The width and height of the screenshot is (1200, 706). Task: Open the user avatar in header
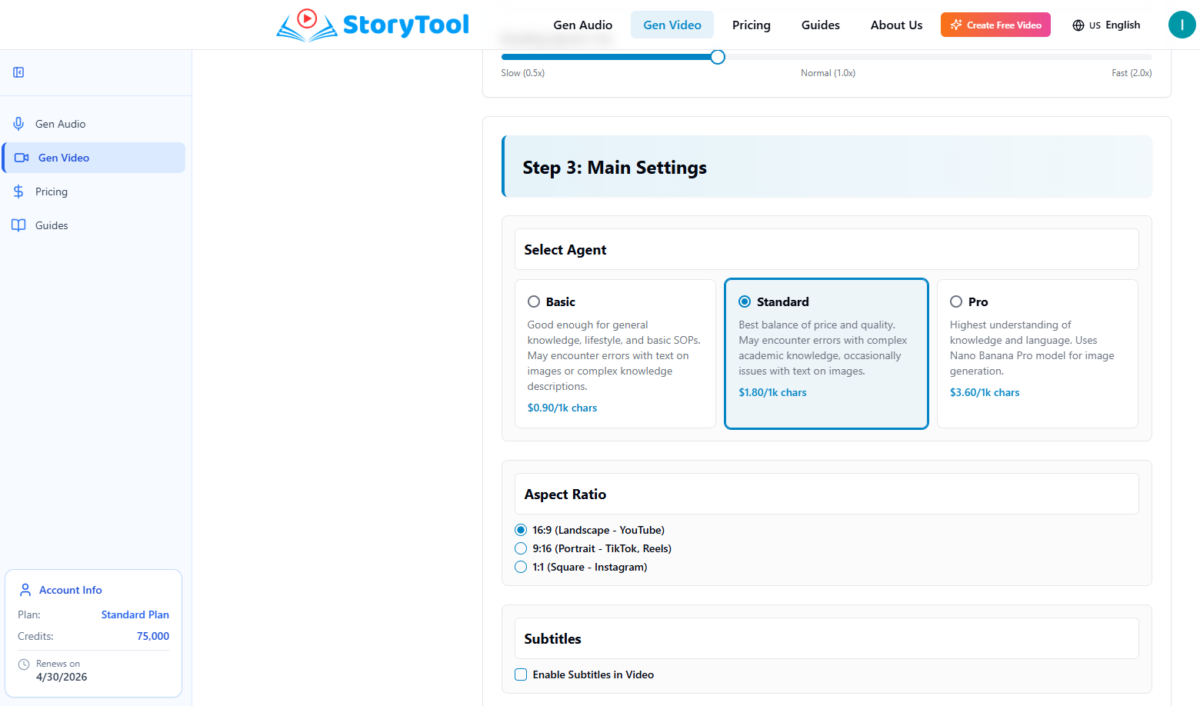pos(1181,25)
